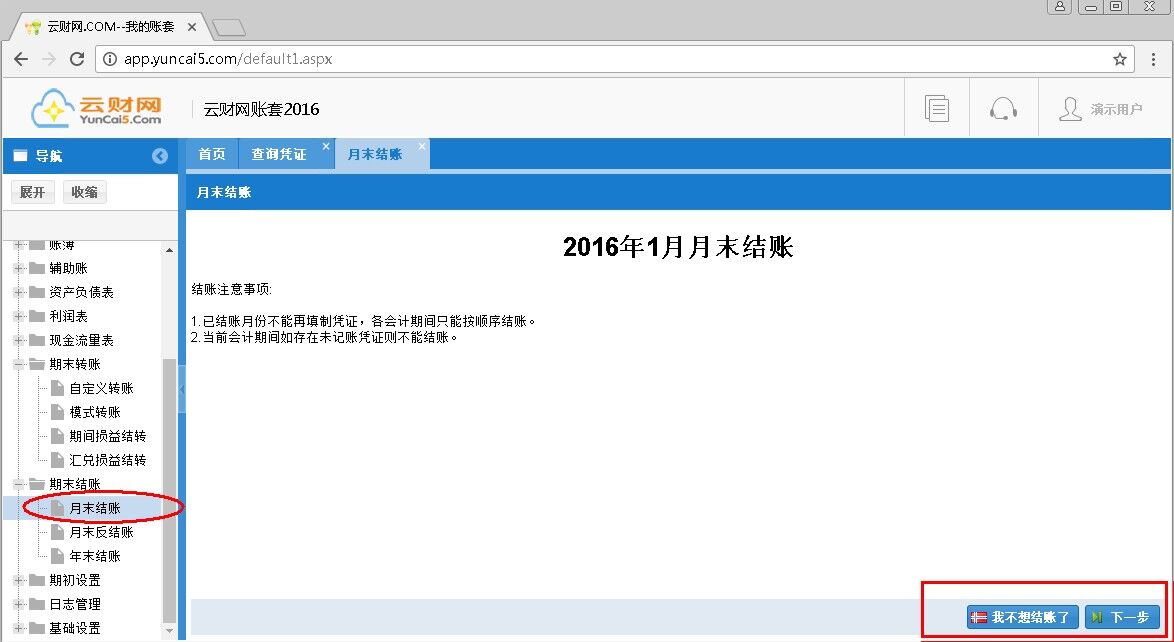Screen dimensions: 1174x642
Task: Switch to the 首页 tab
Action: [211, 155]
